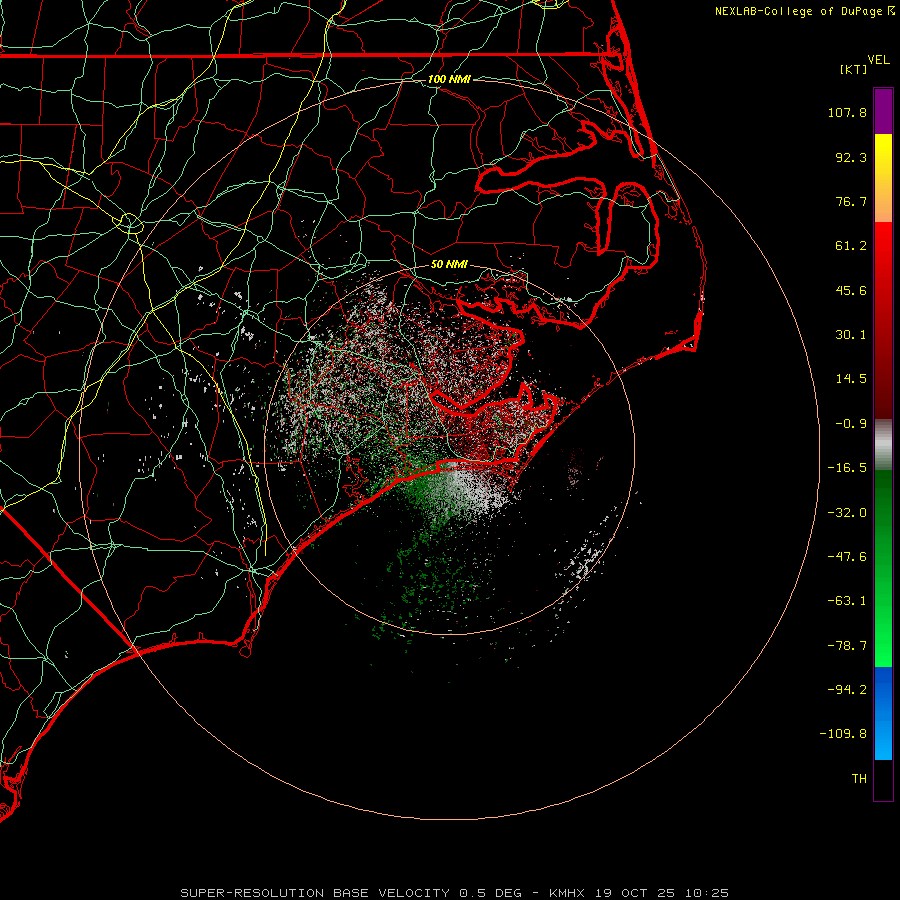The width and height of the screenshot is (900, 900).
Task: Click the -0.9 velocity scale value
Action: pos(851,424)
